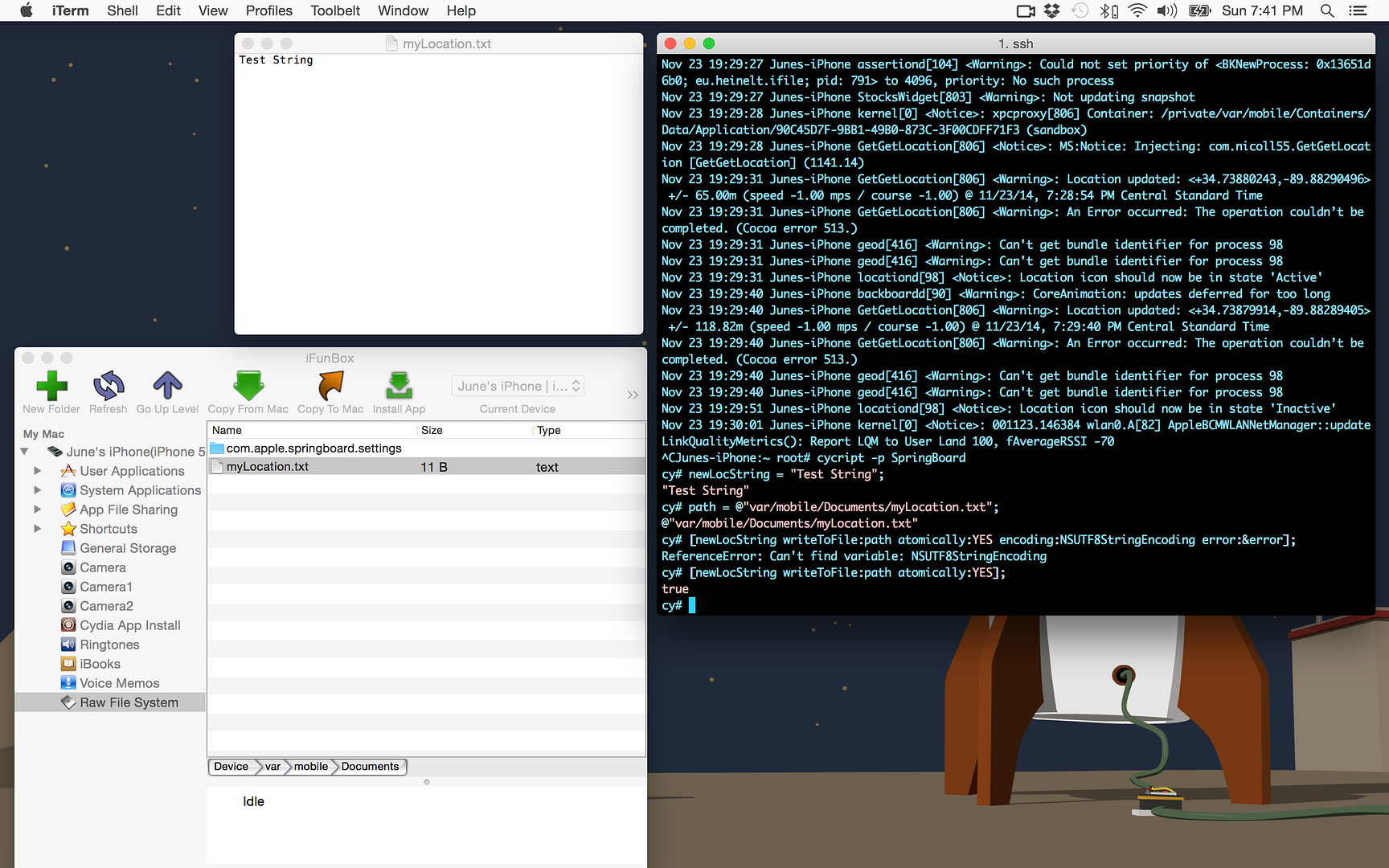The width and height of the screenshot is (1389, 868).
Task: Open the iTerm application menu
Action: (71, 10)
